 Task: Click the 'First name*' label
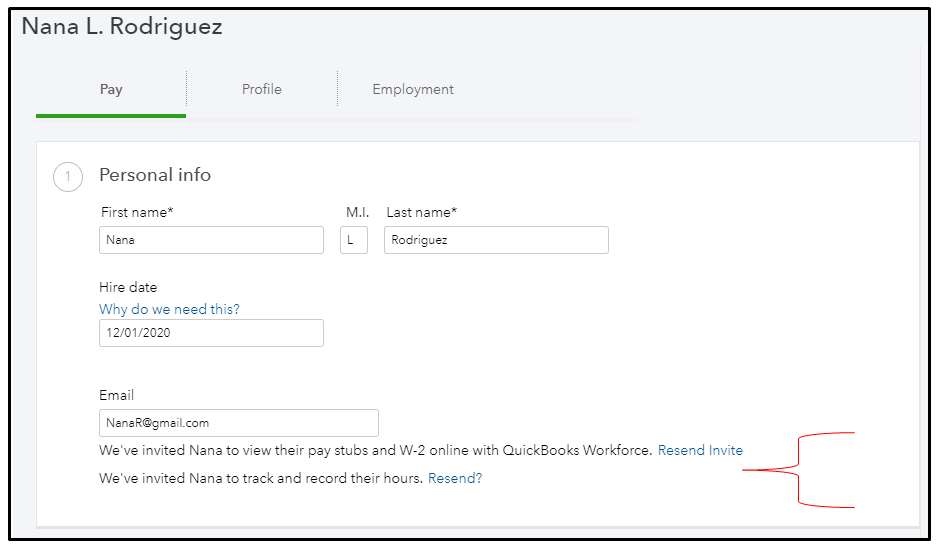point(137,212)
